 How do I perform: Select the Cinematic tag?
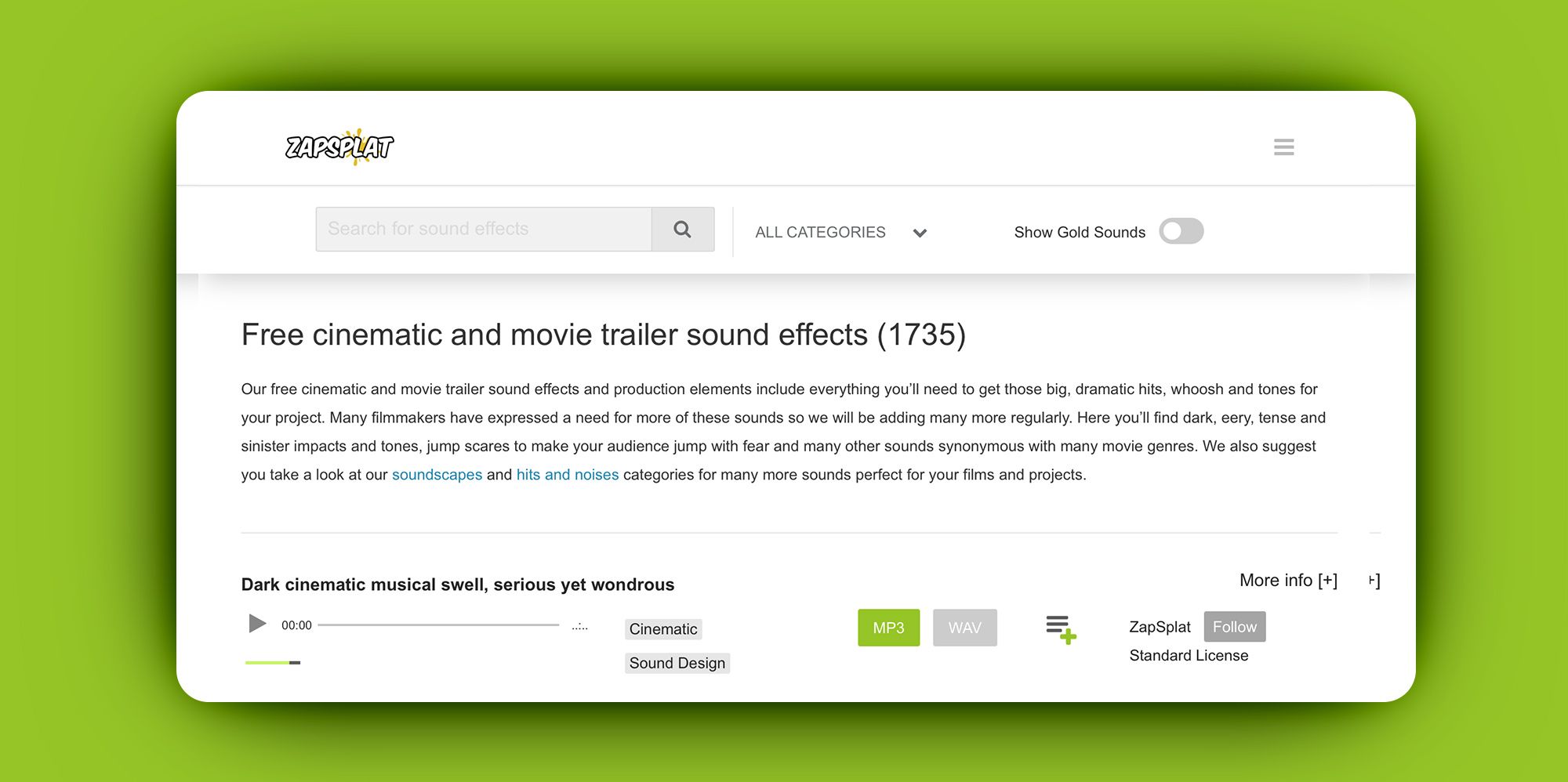click(663, 629)
